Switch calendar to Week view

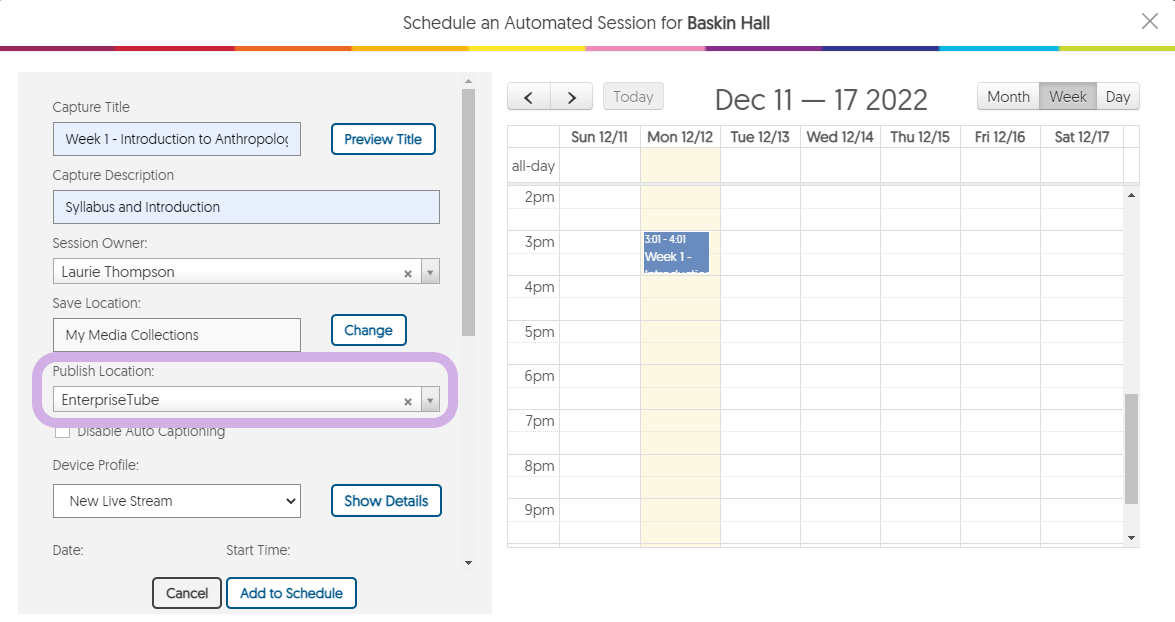[1068, 97]
